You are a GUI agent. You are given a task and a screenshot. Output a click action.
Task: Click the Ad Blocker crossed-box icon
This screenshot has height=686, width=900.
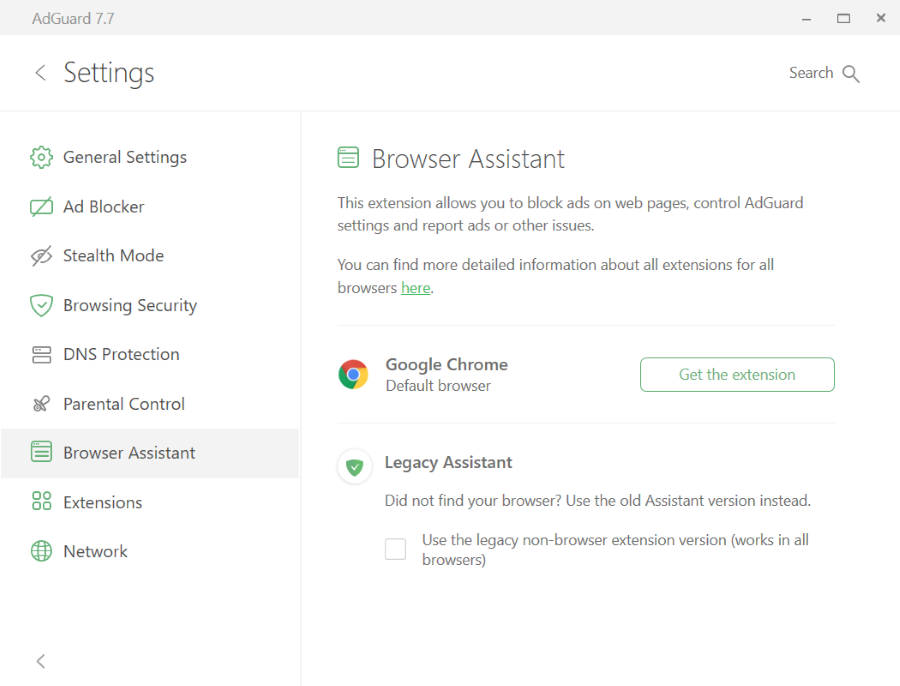coord(41,207)
